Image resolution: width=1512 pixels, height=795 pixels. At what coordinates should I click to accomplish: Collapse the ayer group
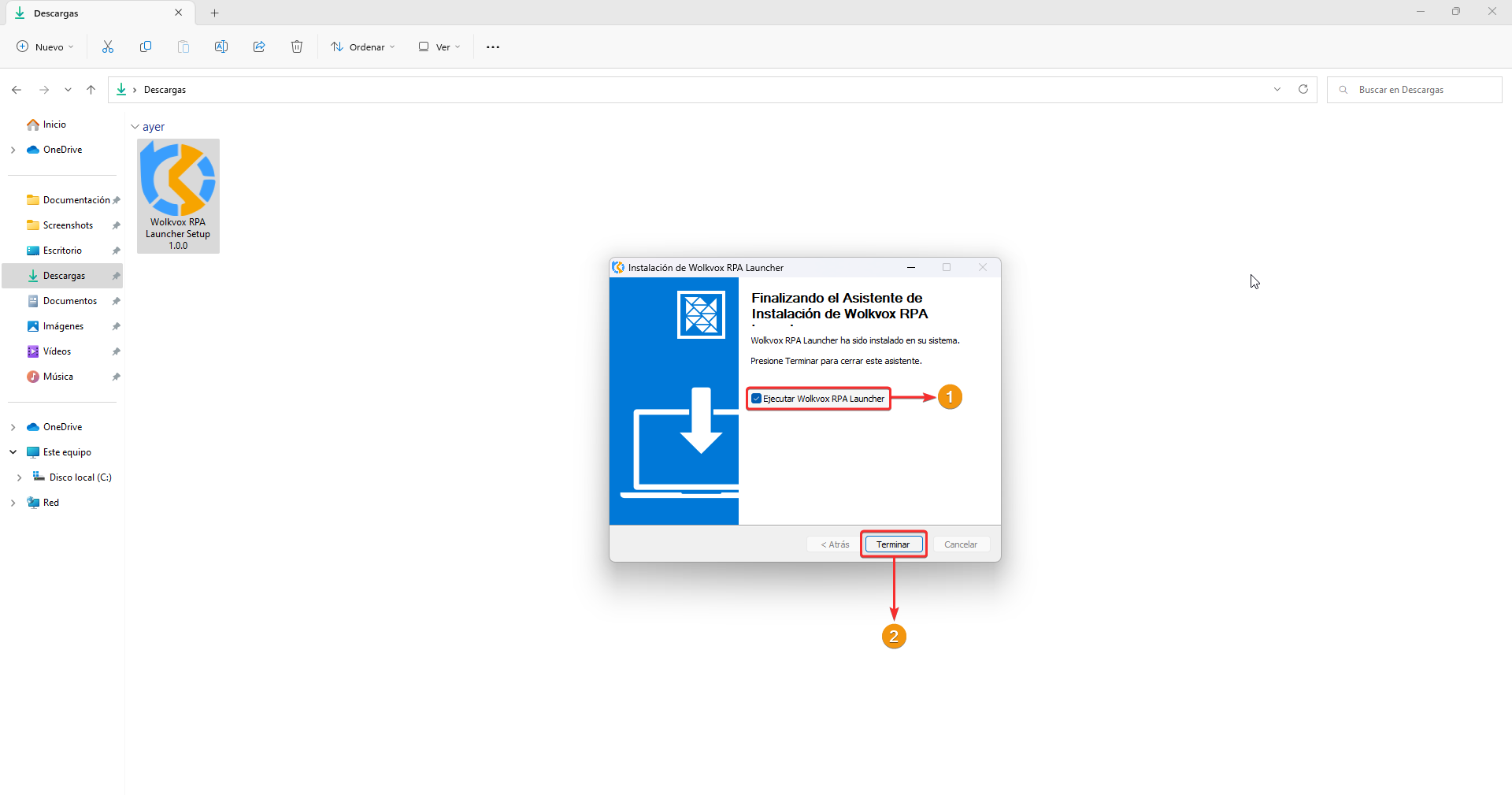coord(135,127)
